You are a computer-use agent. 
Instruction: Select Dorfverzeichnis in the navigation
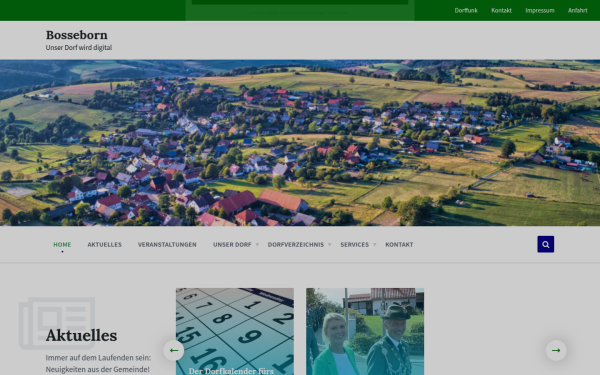(x=296, y=245)
